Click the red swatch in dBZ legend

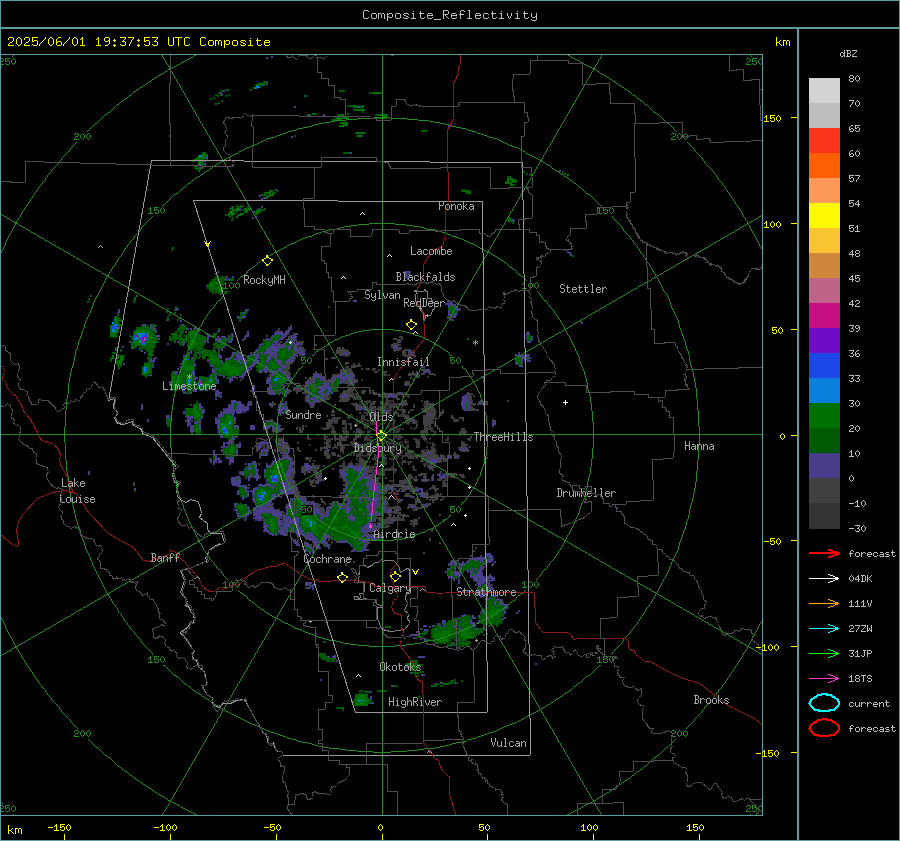824,141
